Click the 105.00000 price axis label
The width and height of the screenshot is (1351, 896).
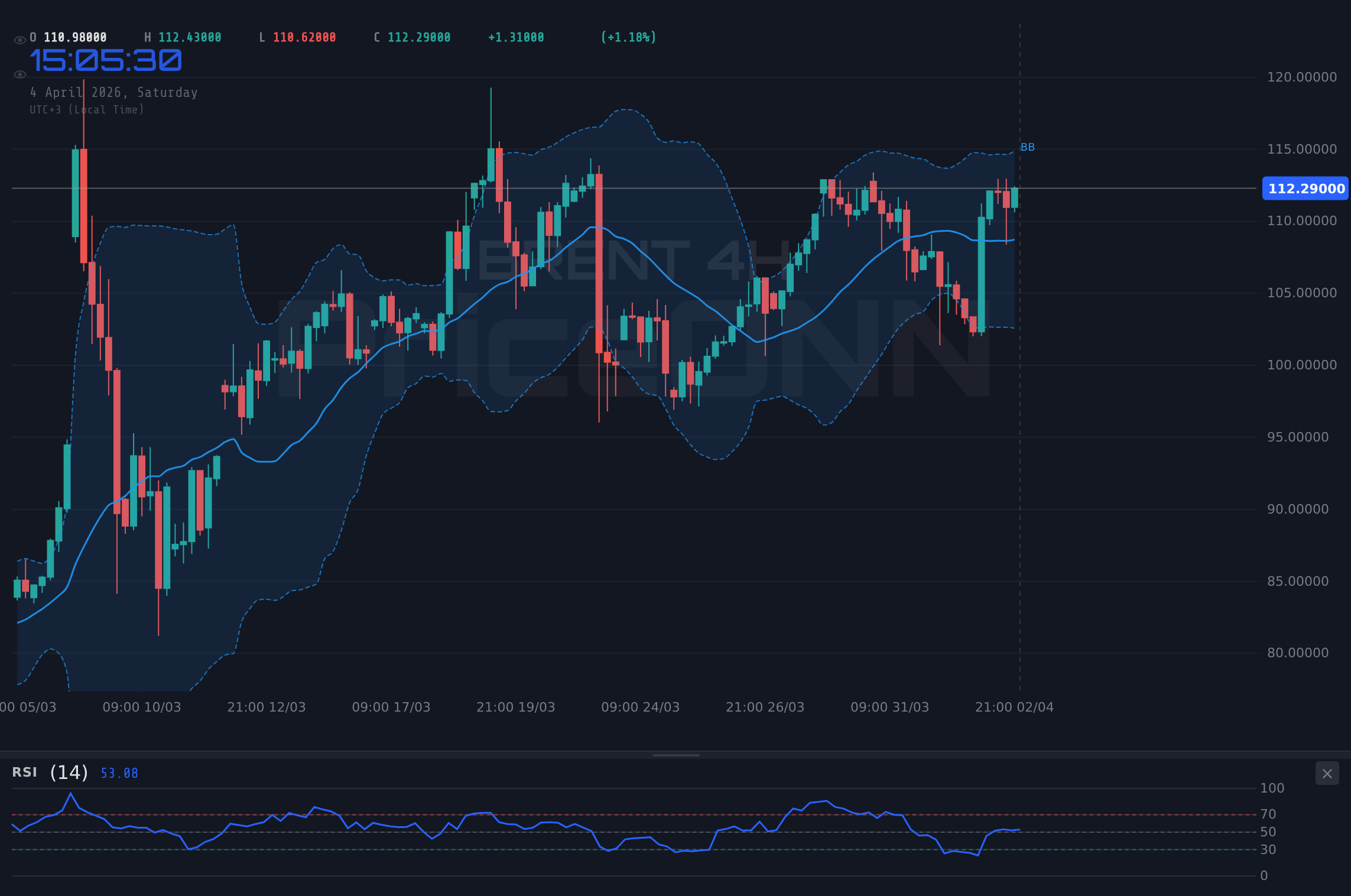(x=1302, y=293)
